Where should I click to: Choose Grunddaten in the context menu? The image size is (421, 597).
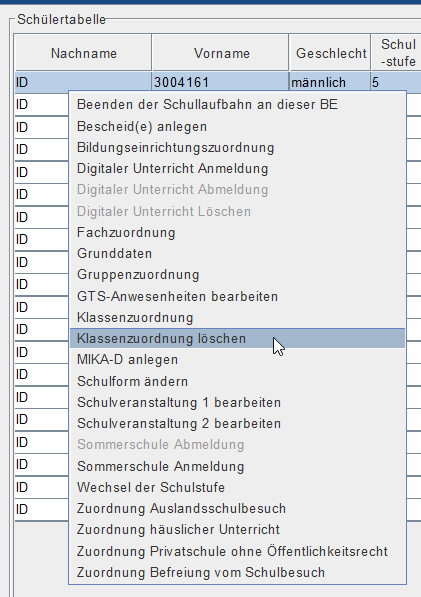[237, 254]
